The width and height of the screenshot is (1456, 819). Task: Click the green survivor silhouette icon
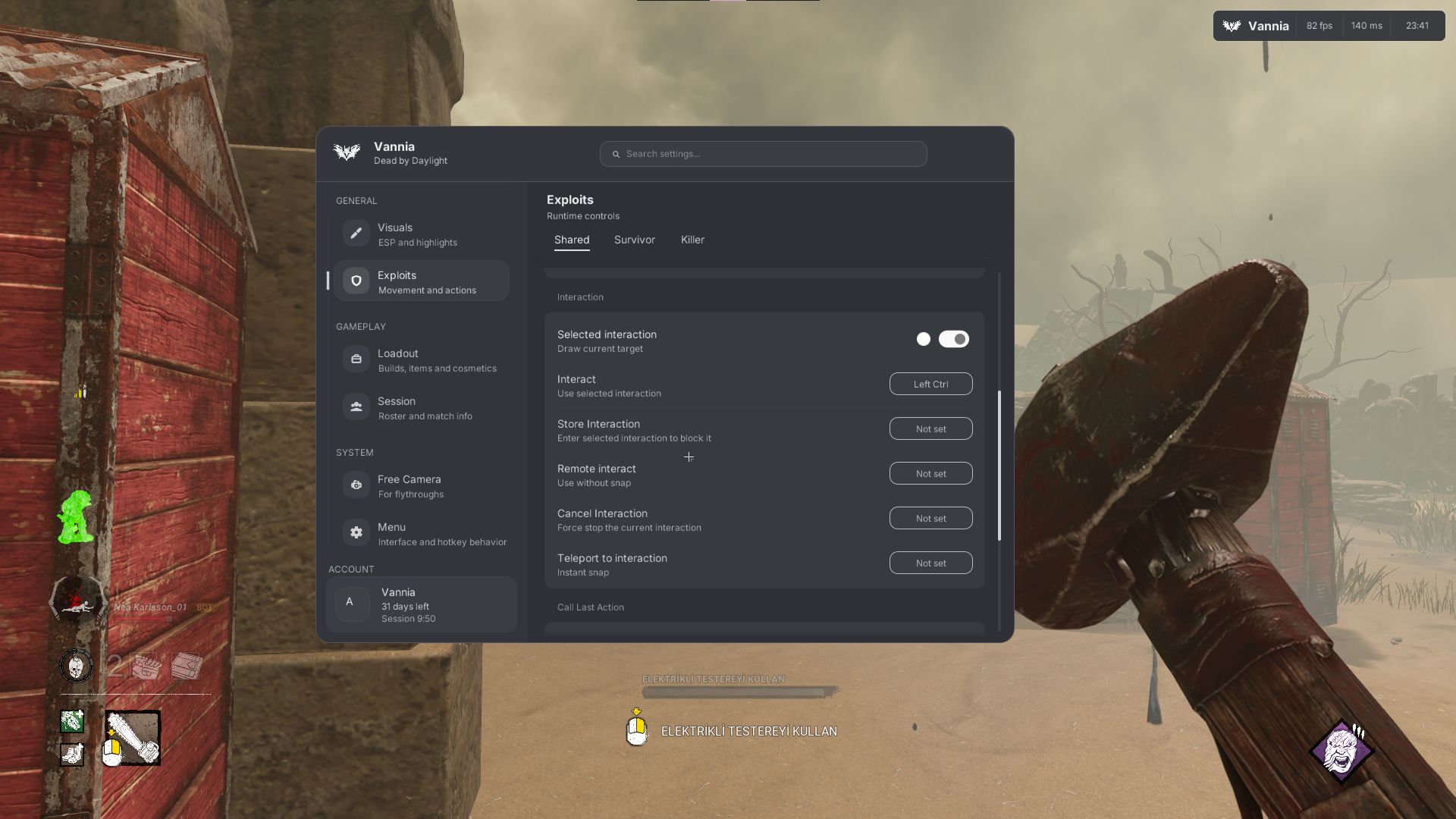(x=76, y=517)
